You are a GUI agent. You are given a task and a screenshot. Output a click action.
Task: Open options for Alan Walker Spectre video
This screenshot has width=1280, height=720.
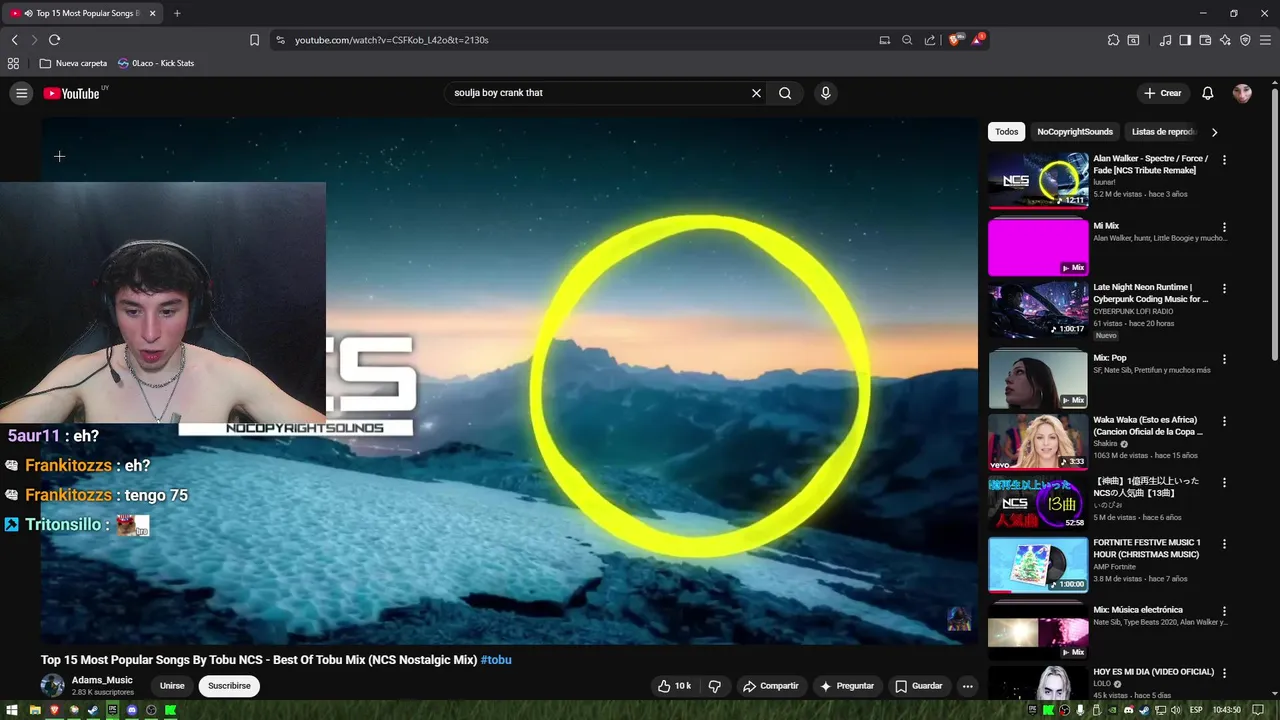point(1224,160)
